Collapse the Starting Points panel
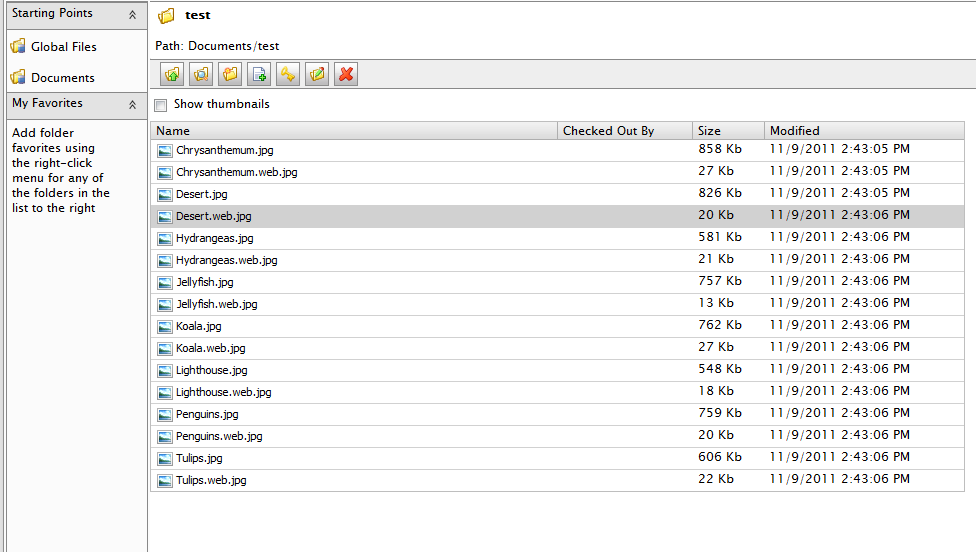Image resolution: width=976 pixels, height=552 pixels. 132,14
